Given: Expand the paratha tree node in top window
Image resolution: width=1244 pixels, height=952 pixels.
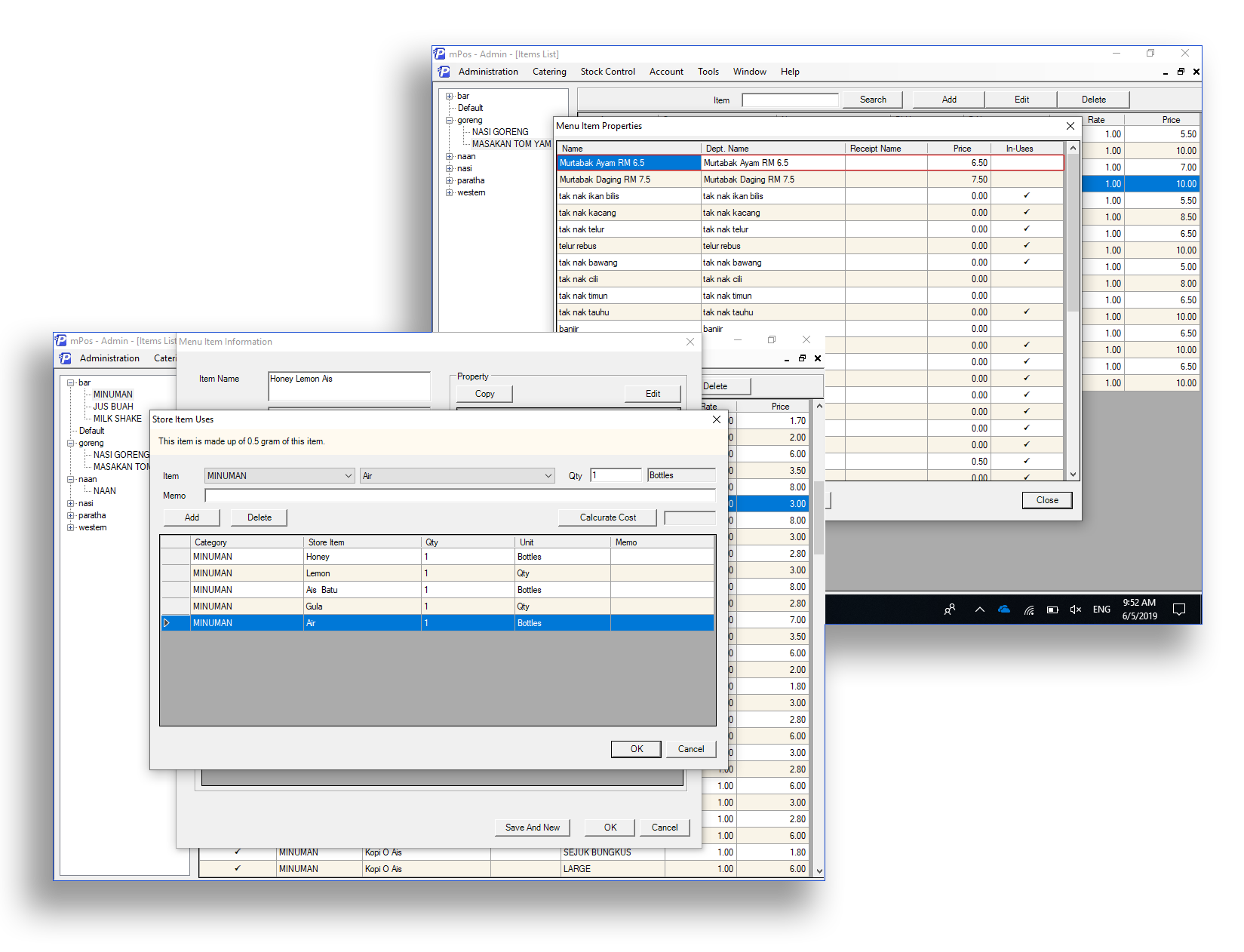Looking at the screenshot, I should [450, 181].
